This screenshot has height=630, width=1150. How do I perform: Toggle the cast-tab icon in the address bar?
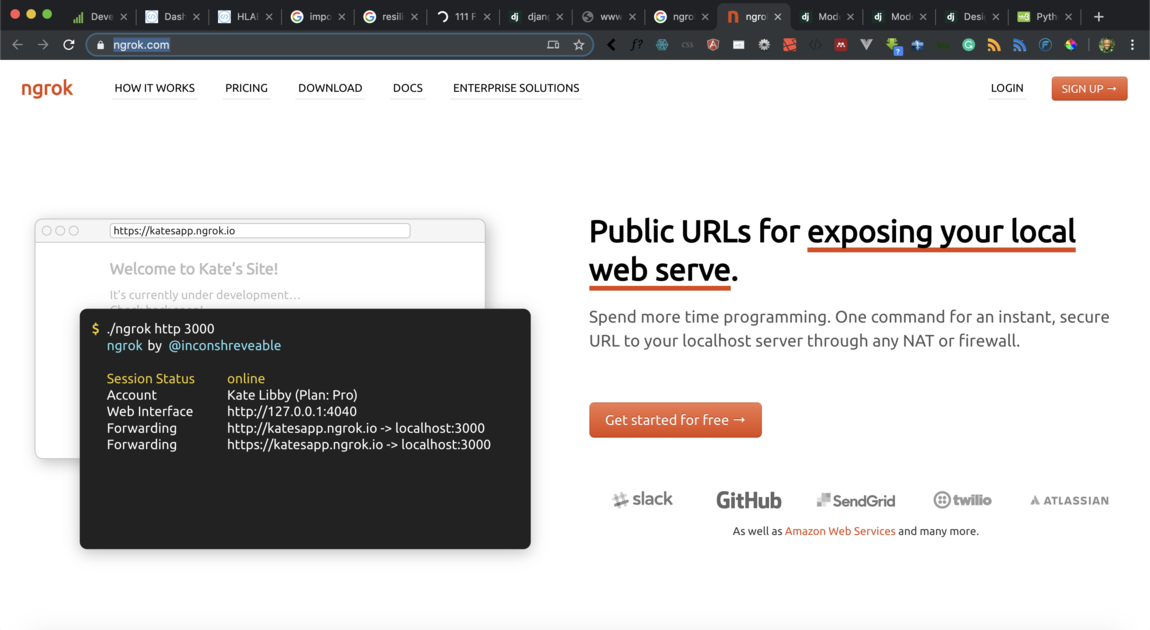(554, 44)
